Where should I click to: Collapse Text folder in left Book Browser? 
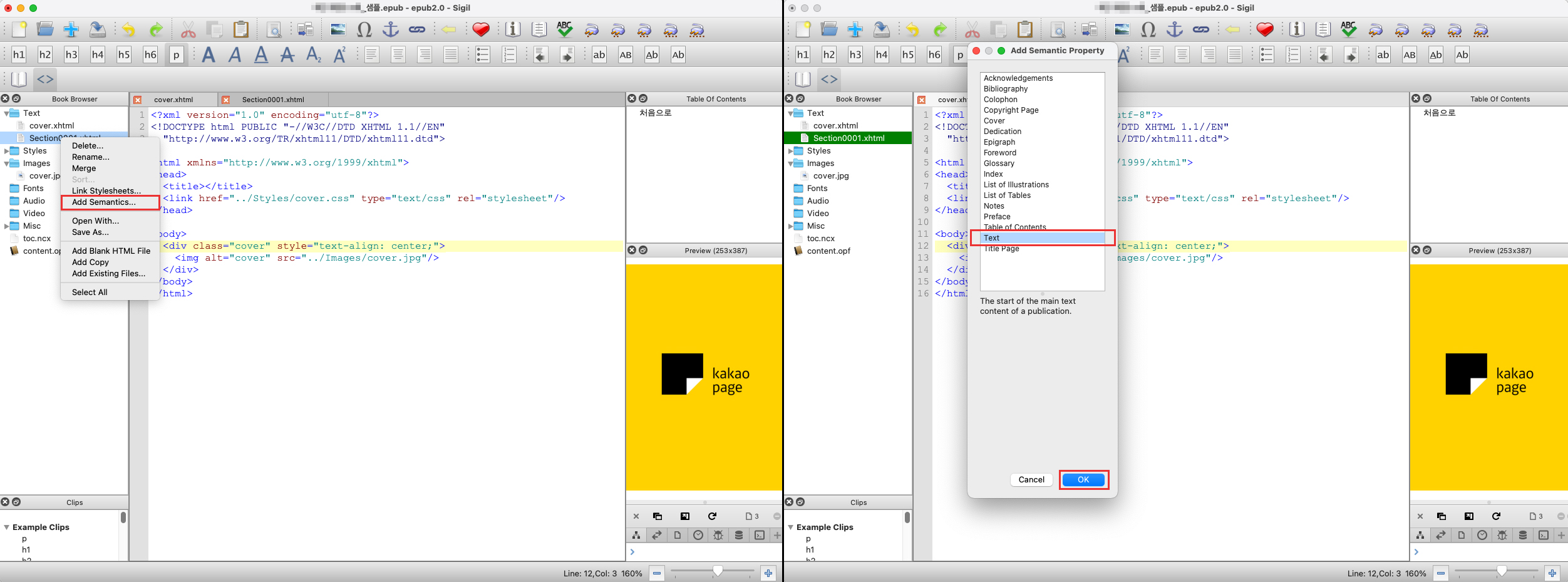[6, 113]
